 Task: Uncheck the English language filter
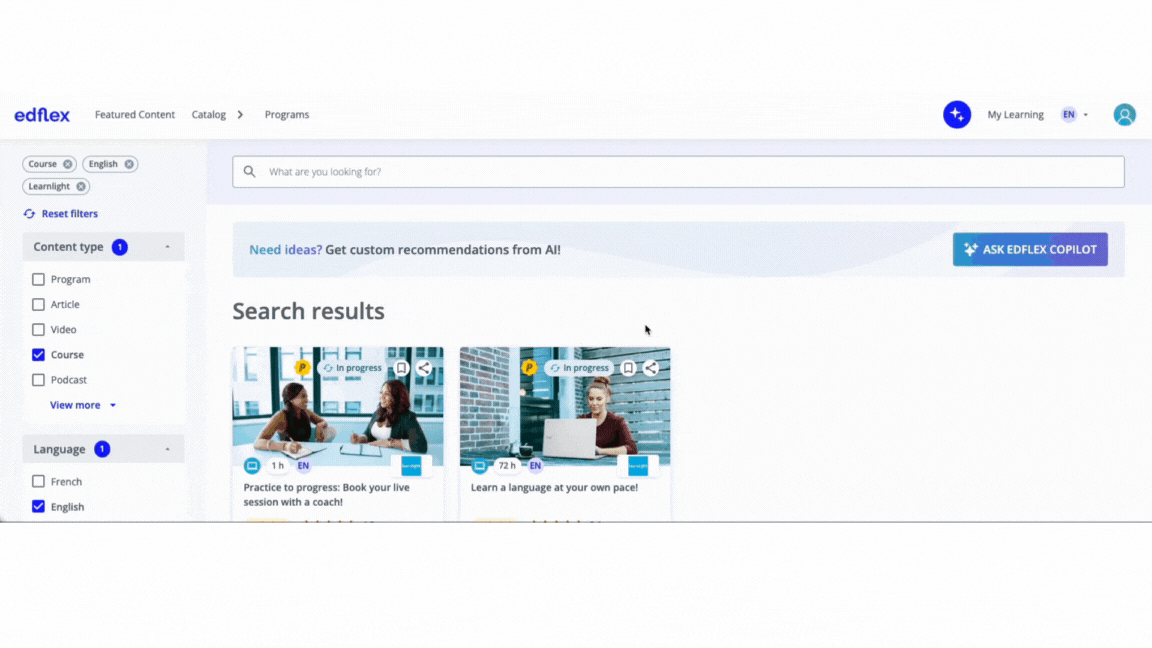pos(38,506)
